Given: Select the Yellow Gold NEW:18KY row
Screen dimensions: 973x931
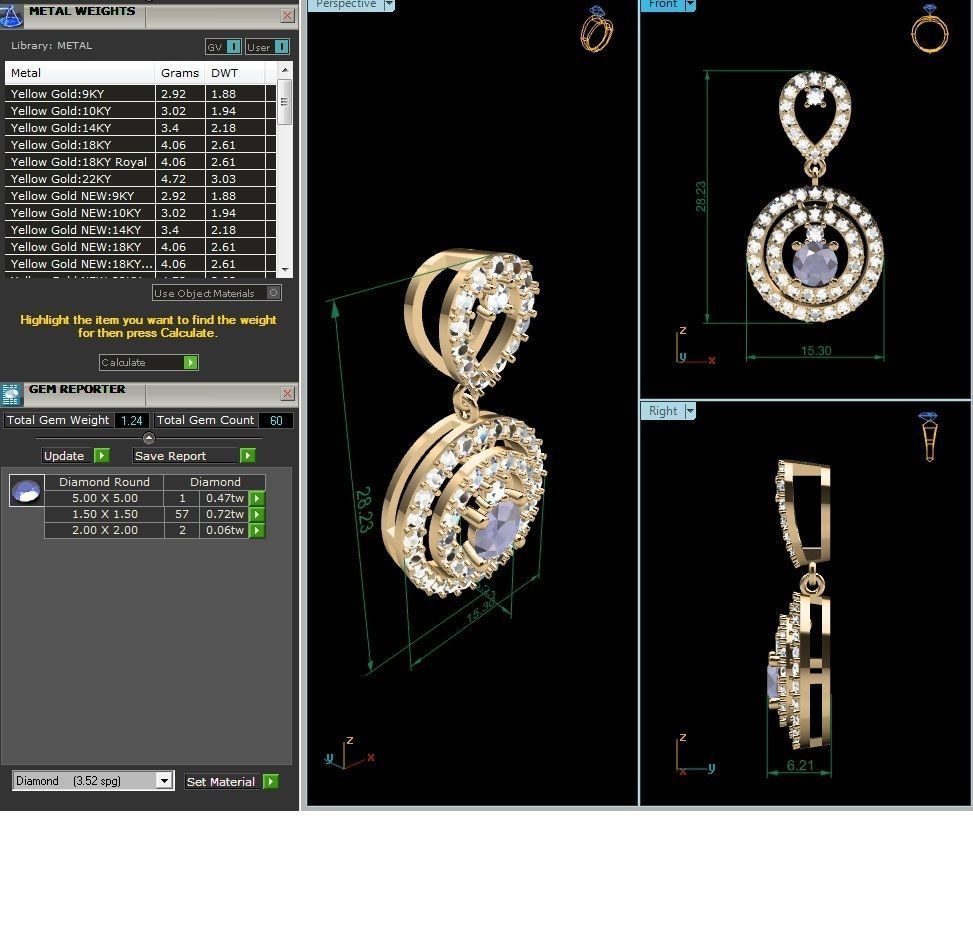Looking at the screenshot, I should tap(140, 246).
